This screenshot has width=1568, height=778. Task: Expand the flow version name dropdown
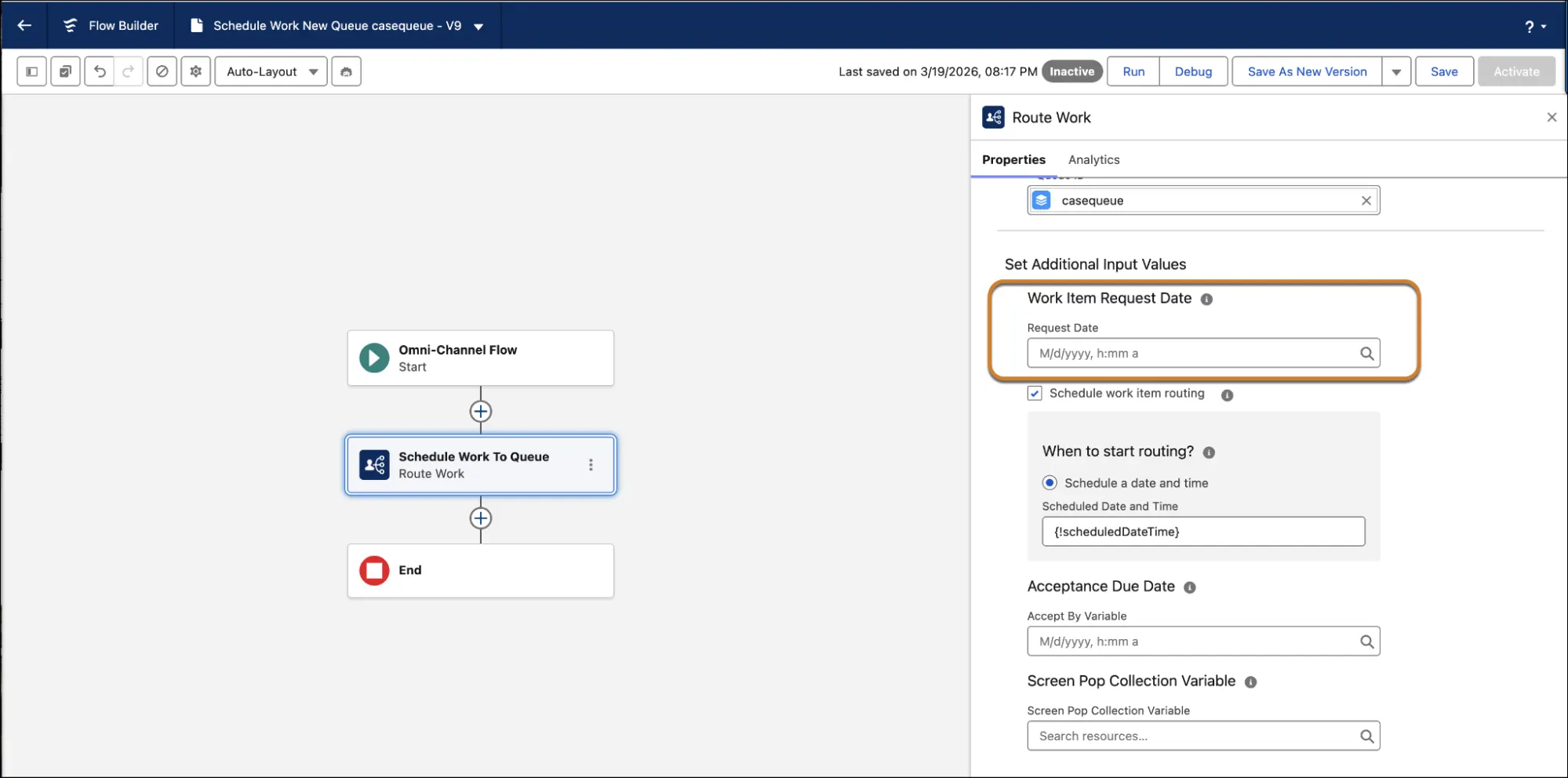[478, 26]
